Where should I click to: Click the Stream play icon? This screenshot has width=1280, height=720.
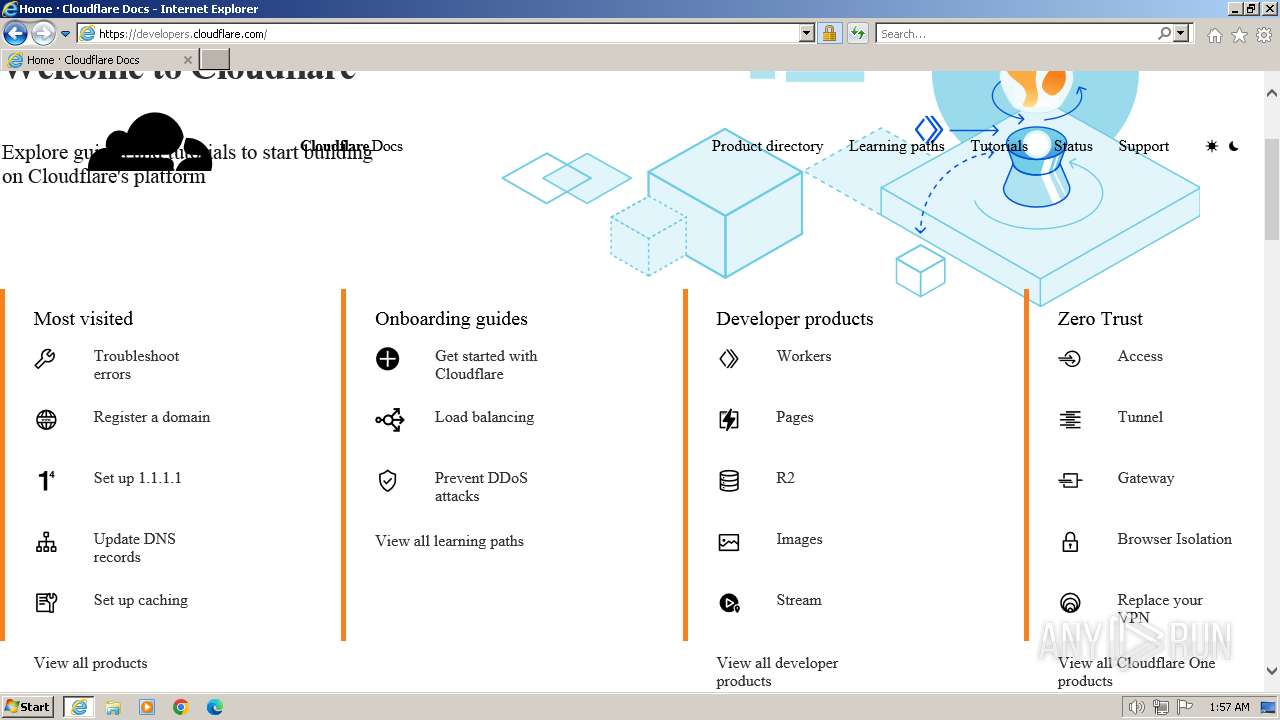[729, 603]
